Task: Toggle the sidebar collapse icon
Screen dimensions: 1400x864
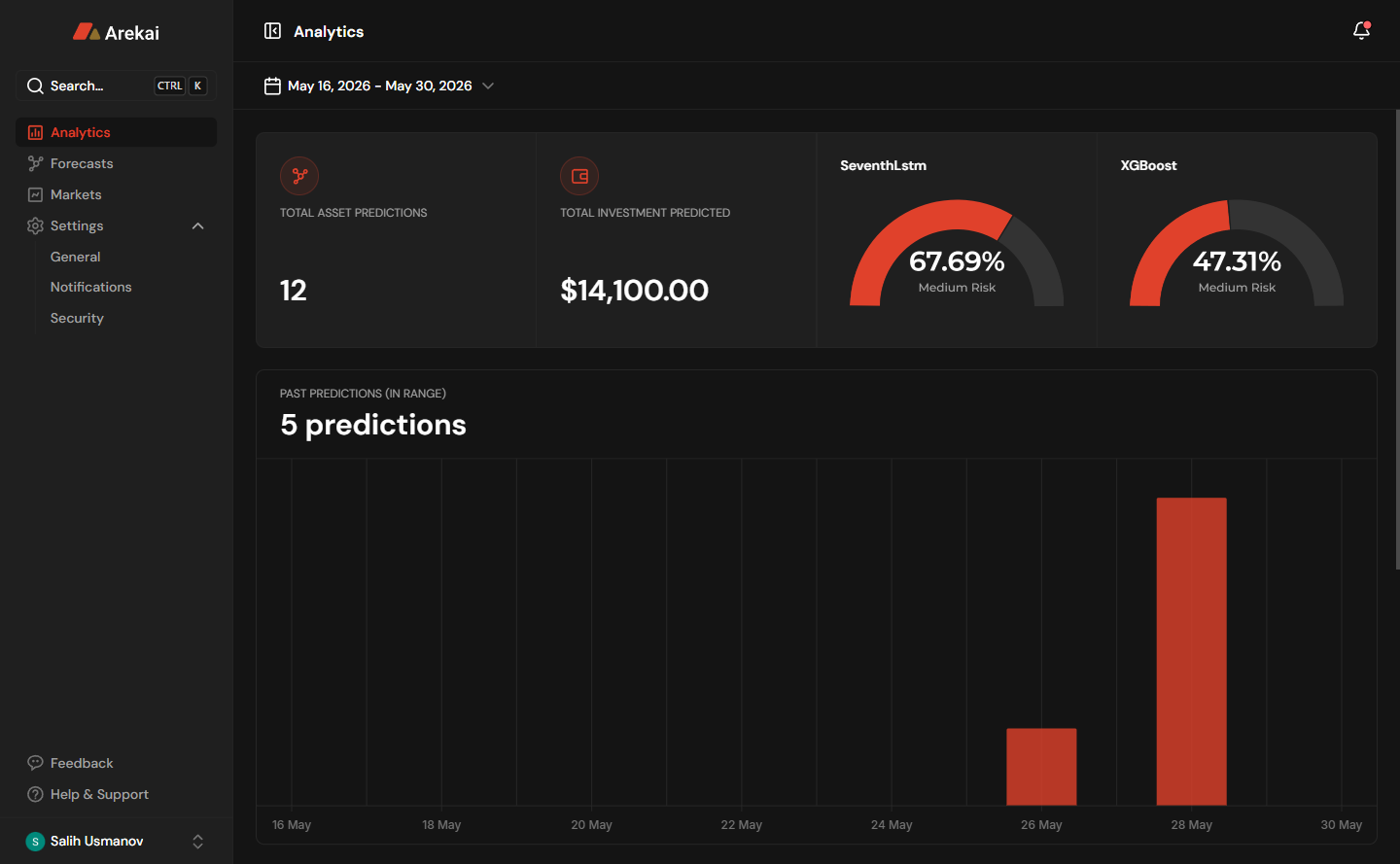Action: click(x=272, y=31)
